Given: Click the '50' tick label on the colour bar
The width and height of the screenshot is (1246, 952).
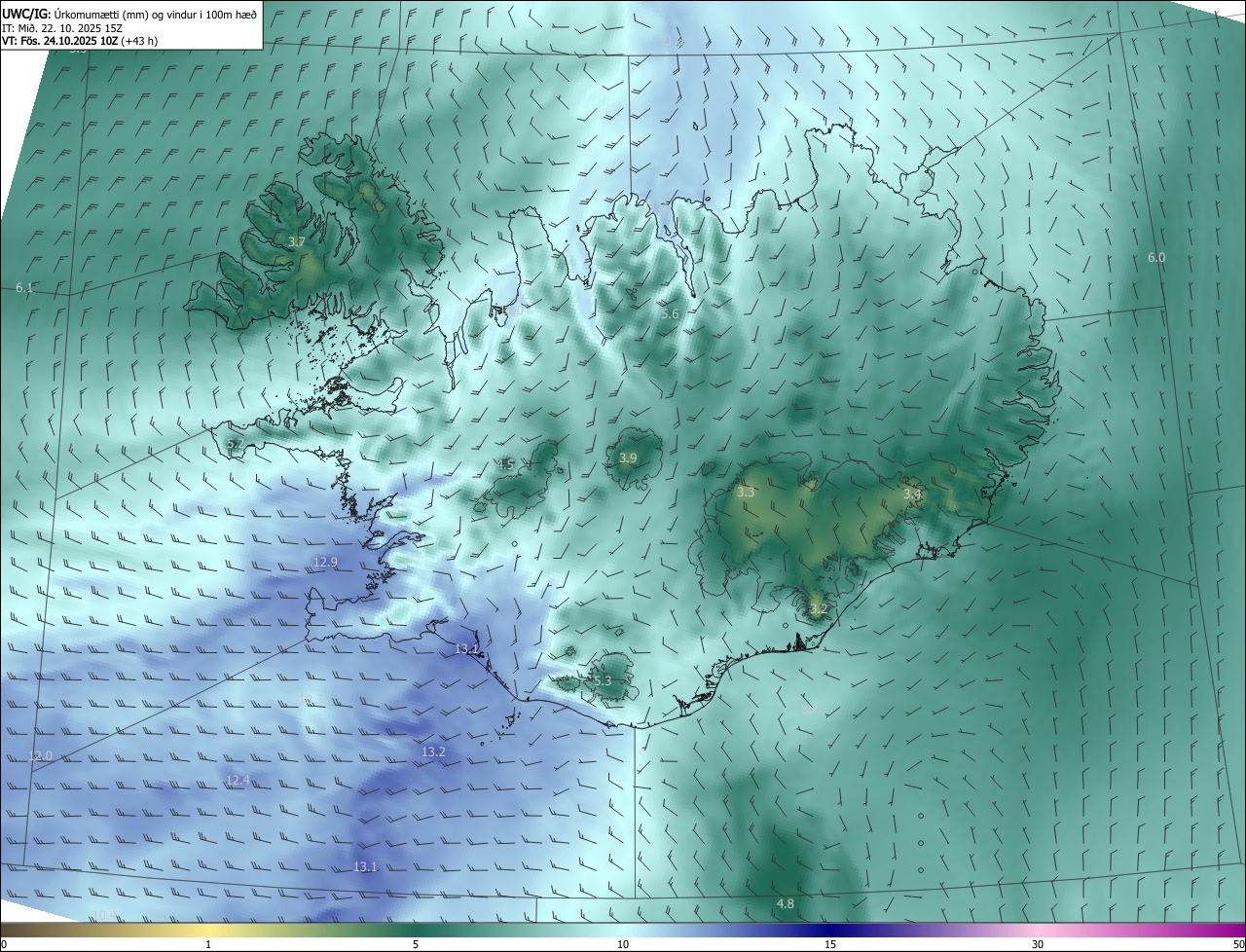Looking at the screenshot, I should (x=1238, y=944).
